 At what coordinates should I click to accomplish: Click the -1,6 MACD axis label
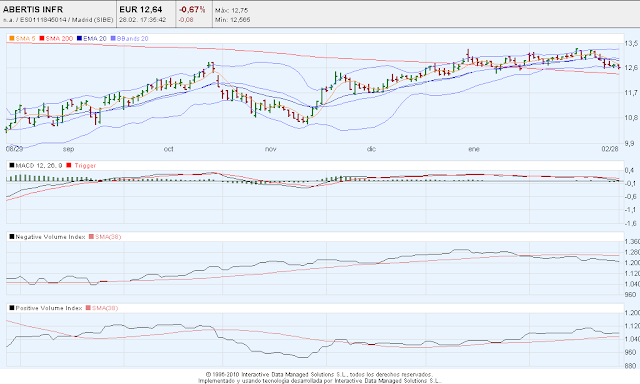631,223
